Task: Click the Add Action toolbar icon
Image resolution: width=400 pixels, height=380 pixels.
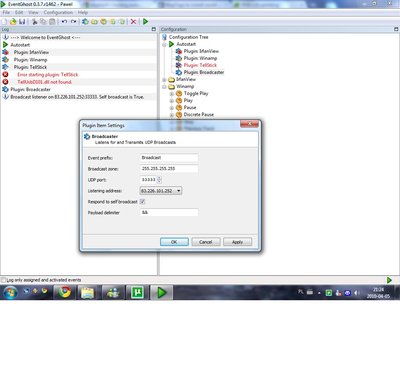Action: click(122, 22)
